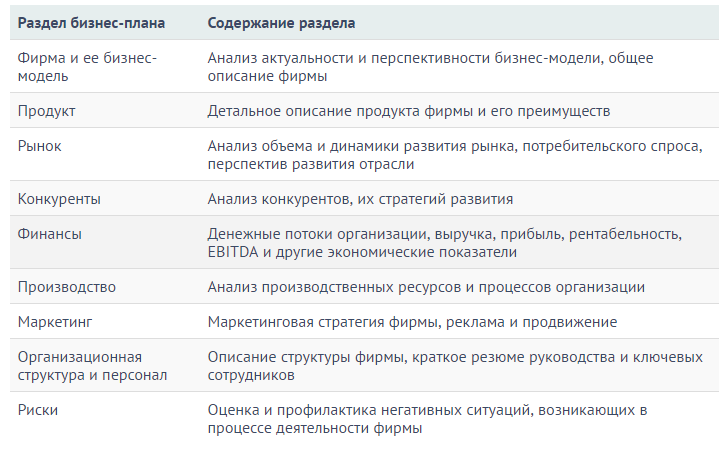Select 'Анализ производственных ресурсов' description cell
This screenshot has height=451, width=725.
click(426, 287)
